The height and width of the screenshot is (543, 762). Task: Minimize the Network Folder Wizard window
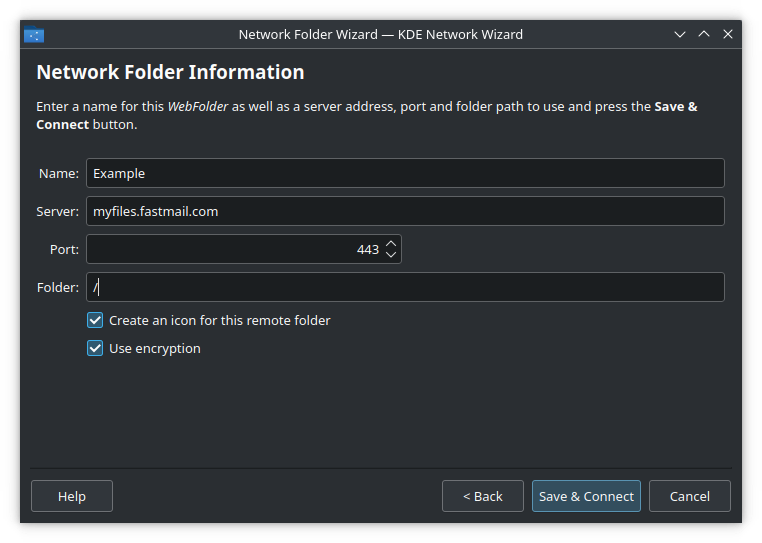(680, 34)
